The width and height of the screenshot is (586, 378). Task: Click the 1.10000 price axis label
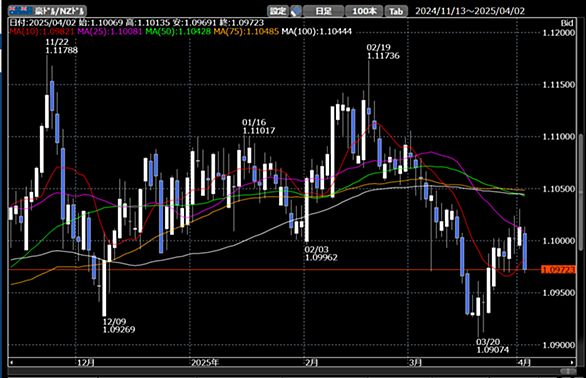[x=559, y=241]
